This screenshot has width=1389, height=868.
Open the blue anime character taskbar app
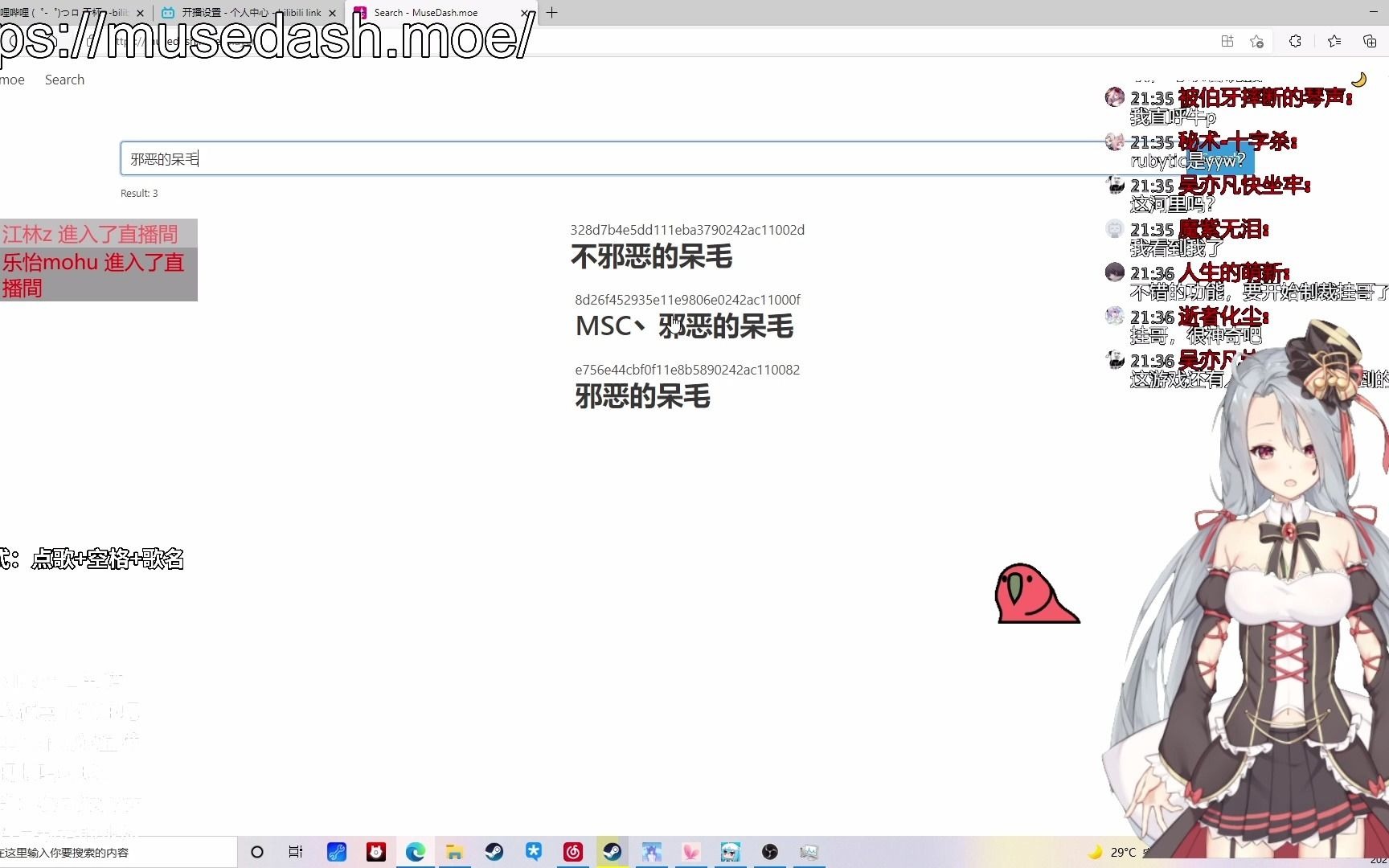pos(651,852)
